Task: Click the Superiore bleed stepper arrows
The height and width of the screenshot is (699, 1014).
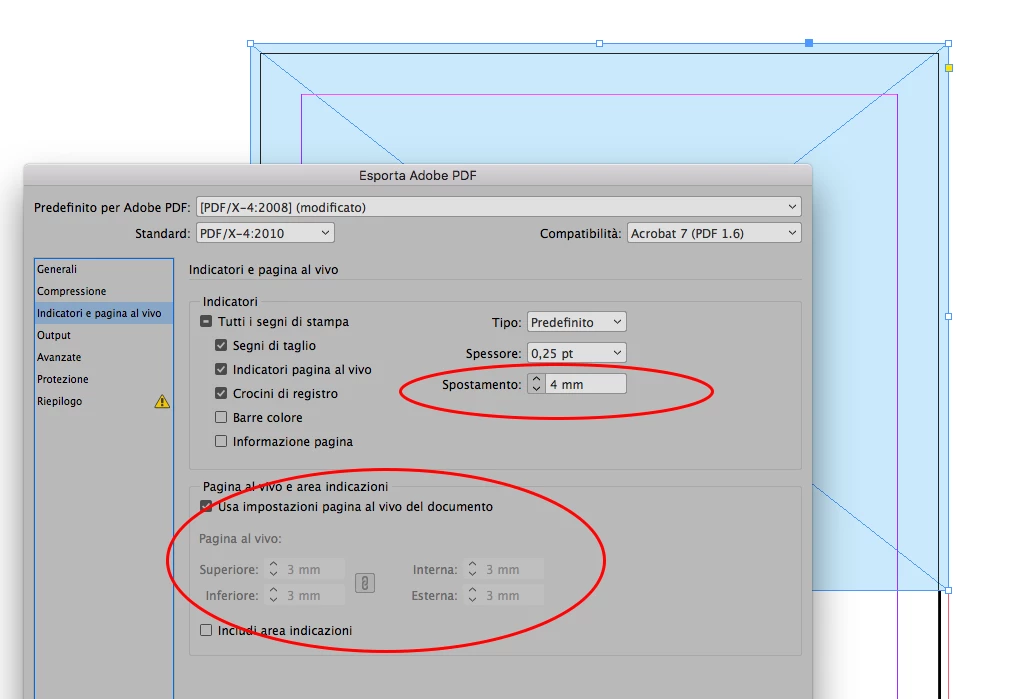Action: point(274,569)
